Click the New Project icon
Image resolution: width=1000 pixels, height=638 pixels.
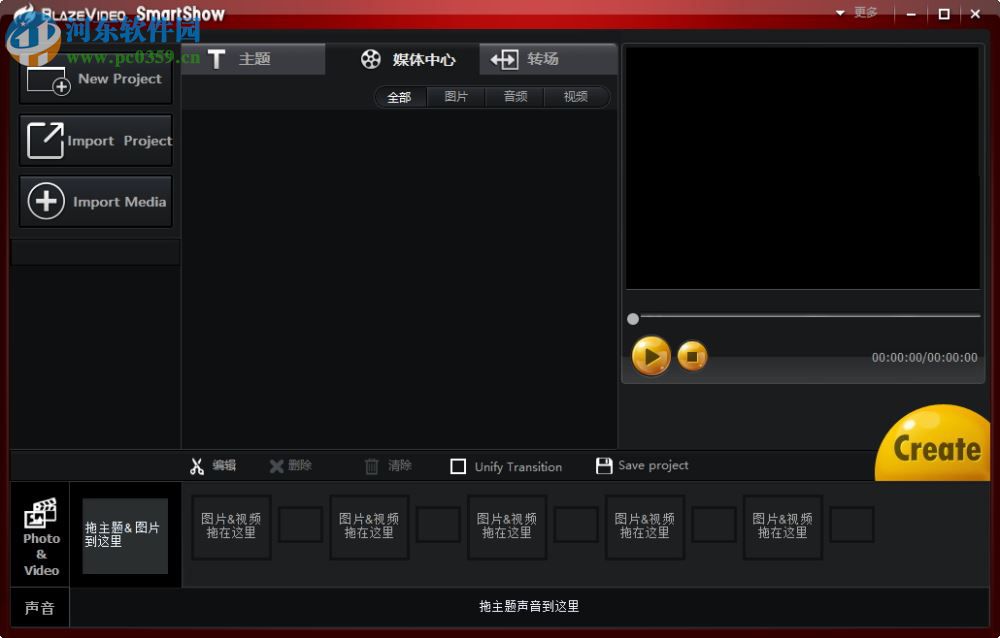point(48,79)
